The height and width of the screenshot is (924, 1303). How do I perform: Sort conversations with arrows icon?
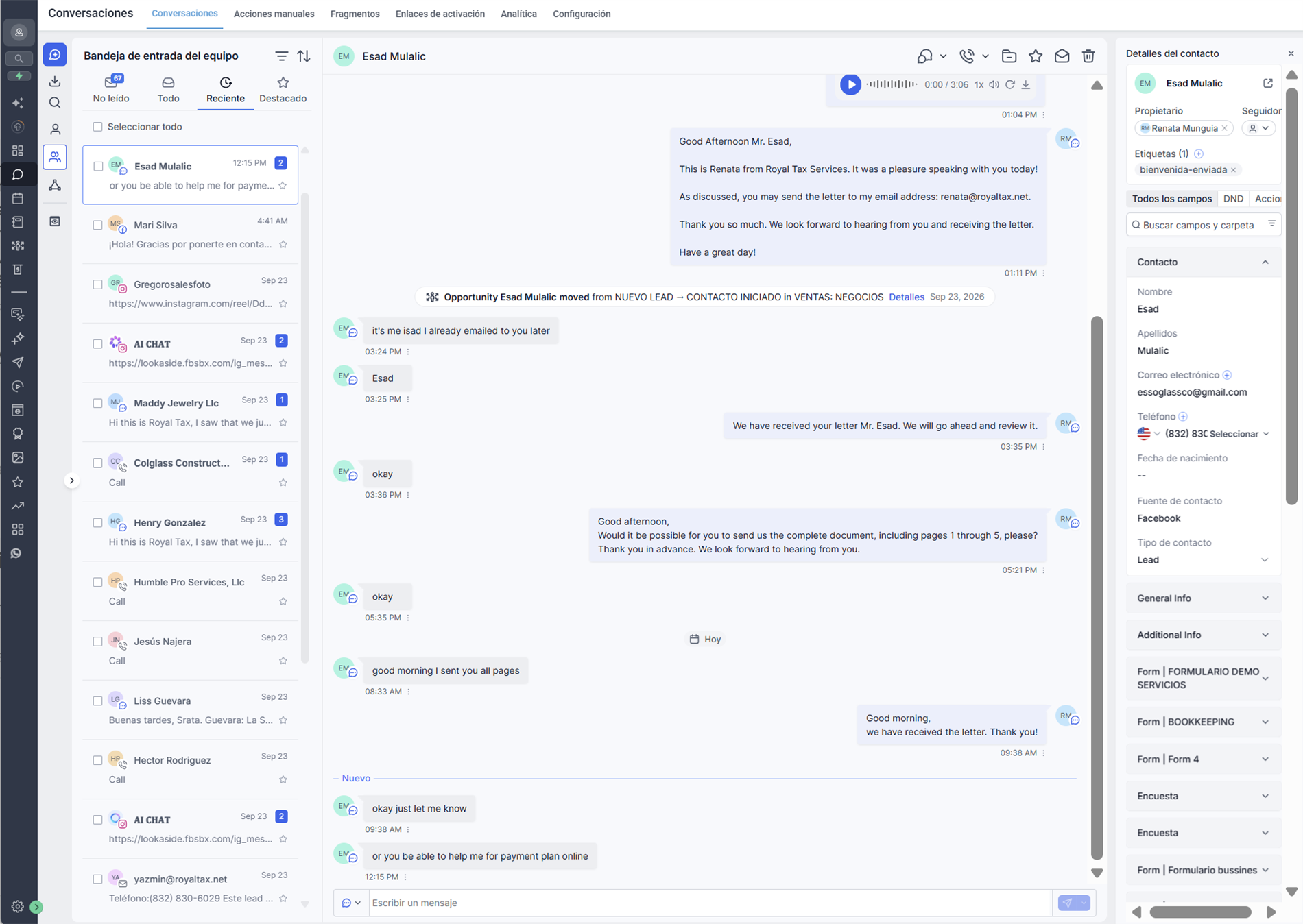coord(304,56)
